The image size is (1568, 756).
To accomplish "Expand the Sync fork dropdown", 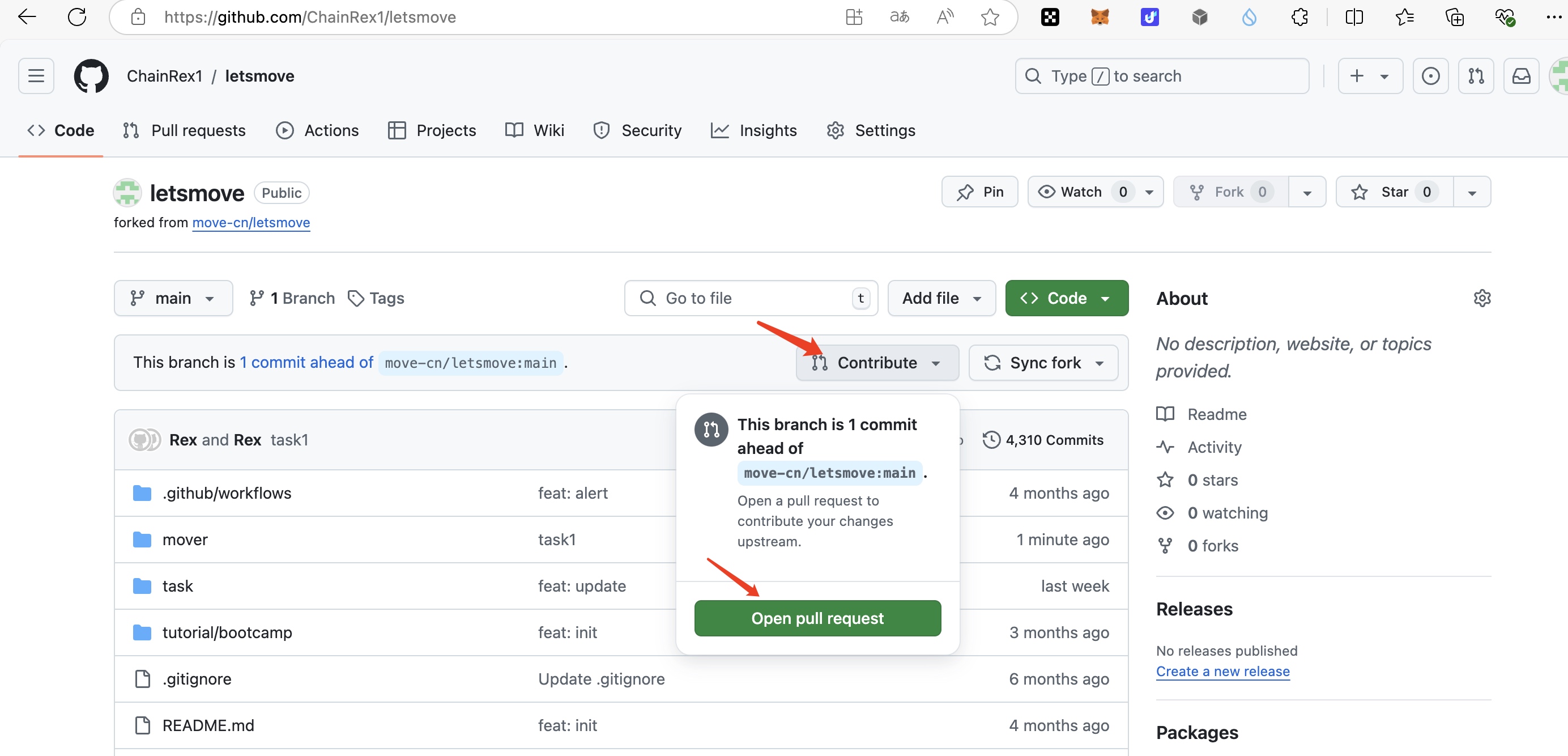I will [1043, 363].
